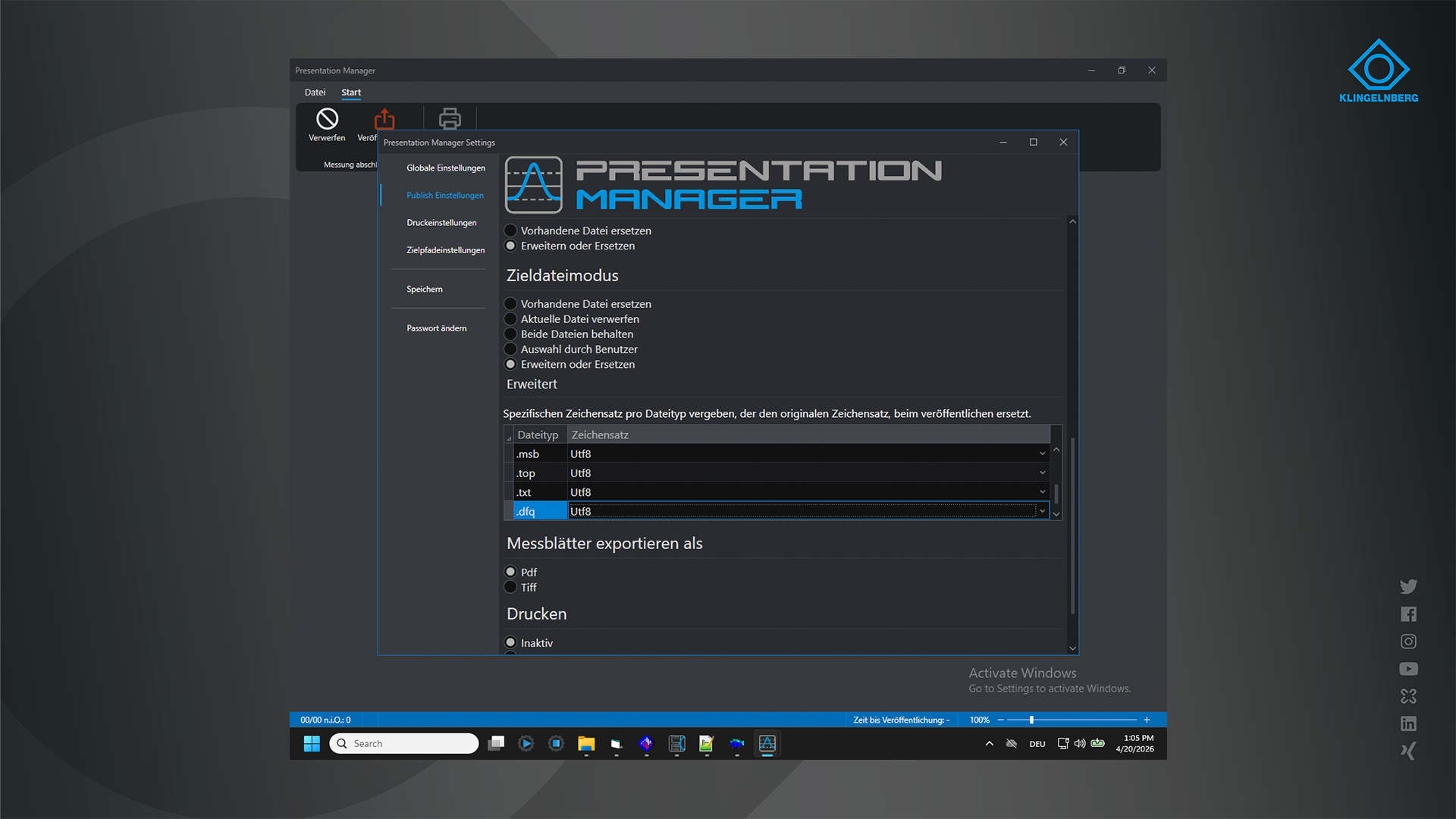Viewport: 1456px width, 819px height.
Task: Open the Datei menu
Action: tap(315, 93)
